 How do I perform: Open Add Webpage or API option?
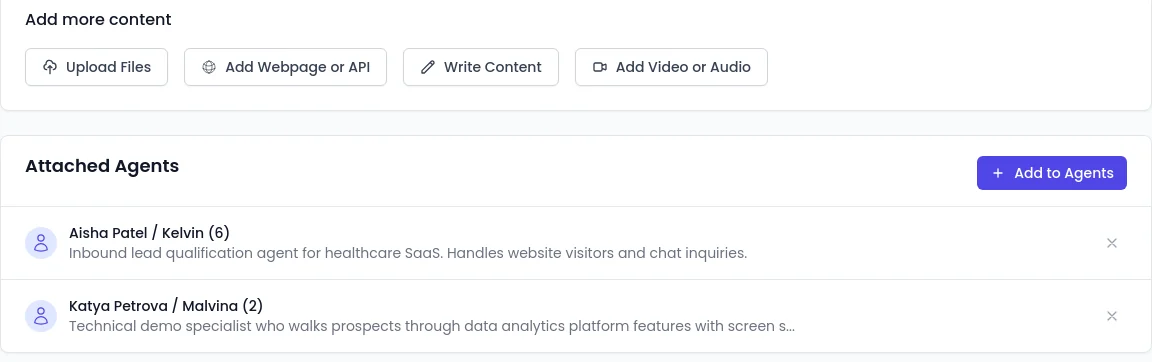[x=285, y=67]
